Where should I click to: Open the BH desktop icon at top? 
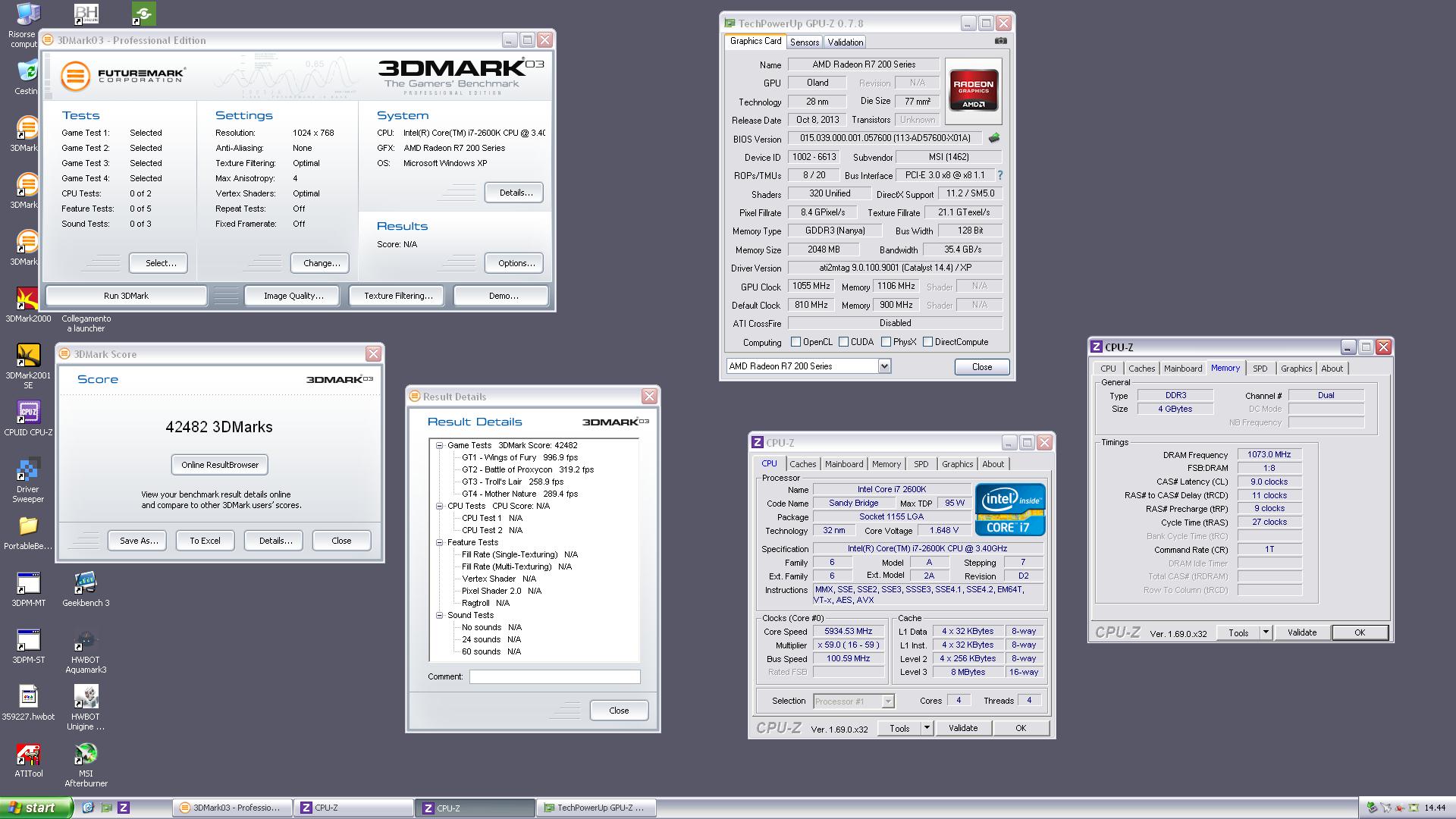[x=86, y=12]
